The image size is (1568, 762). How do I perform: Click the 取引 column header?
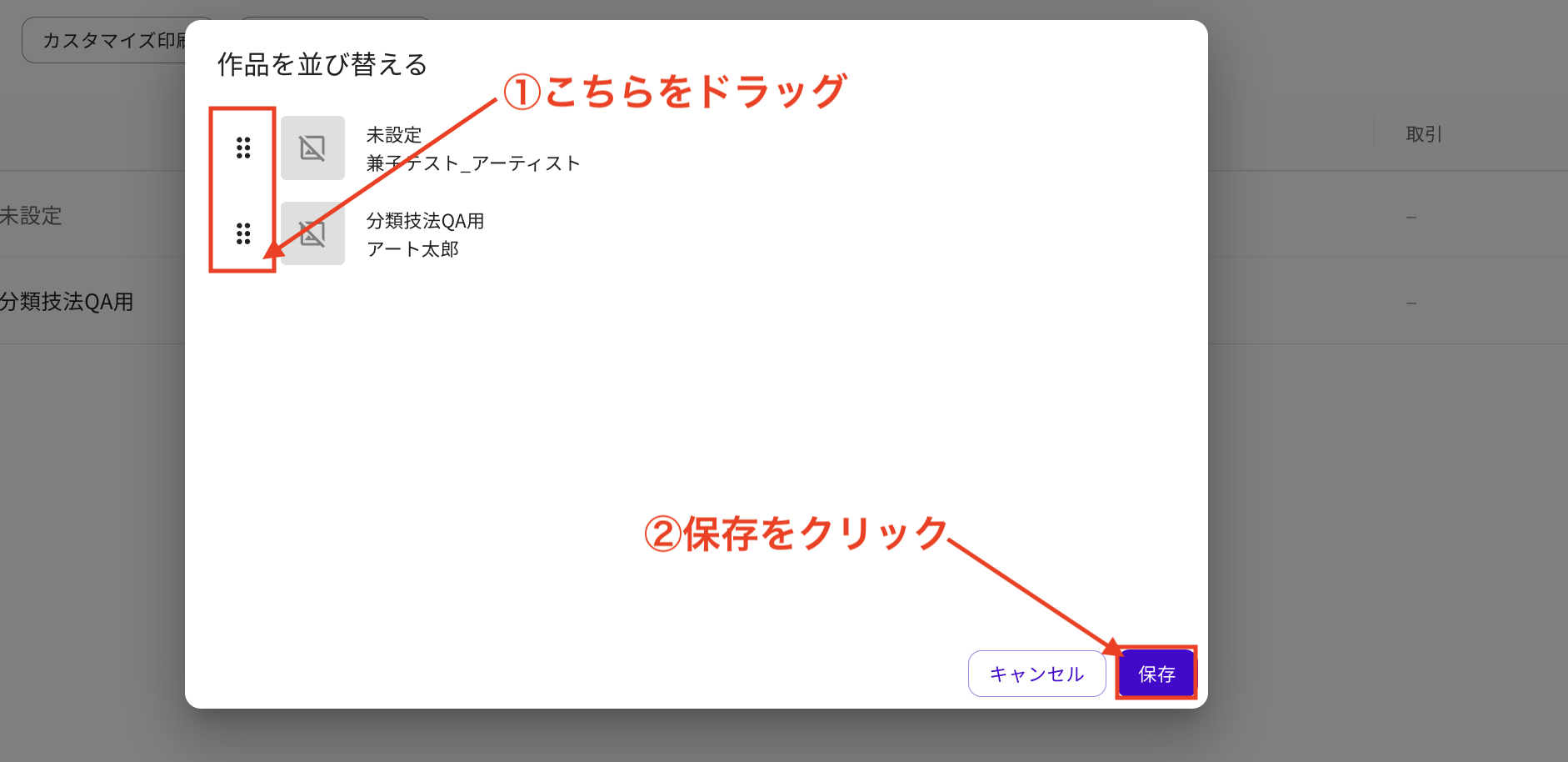(x=1421, y=133)
